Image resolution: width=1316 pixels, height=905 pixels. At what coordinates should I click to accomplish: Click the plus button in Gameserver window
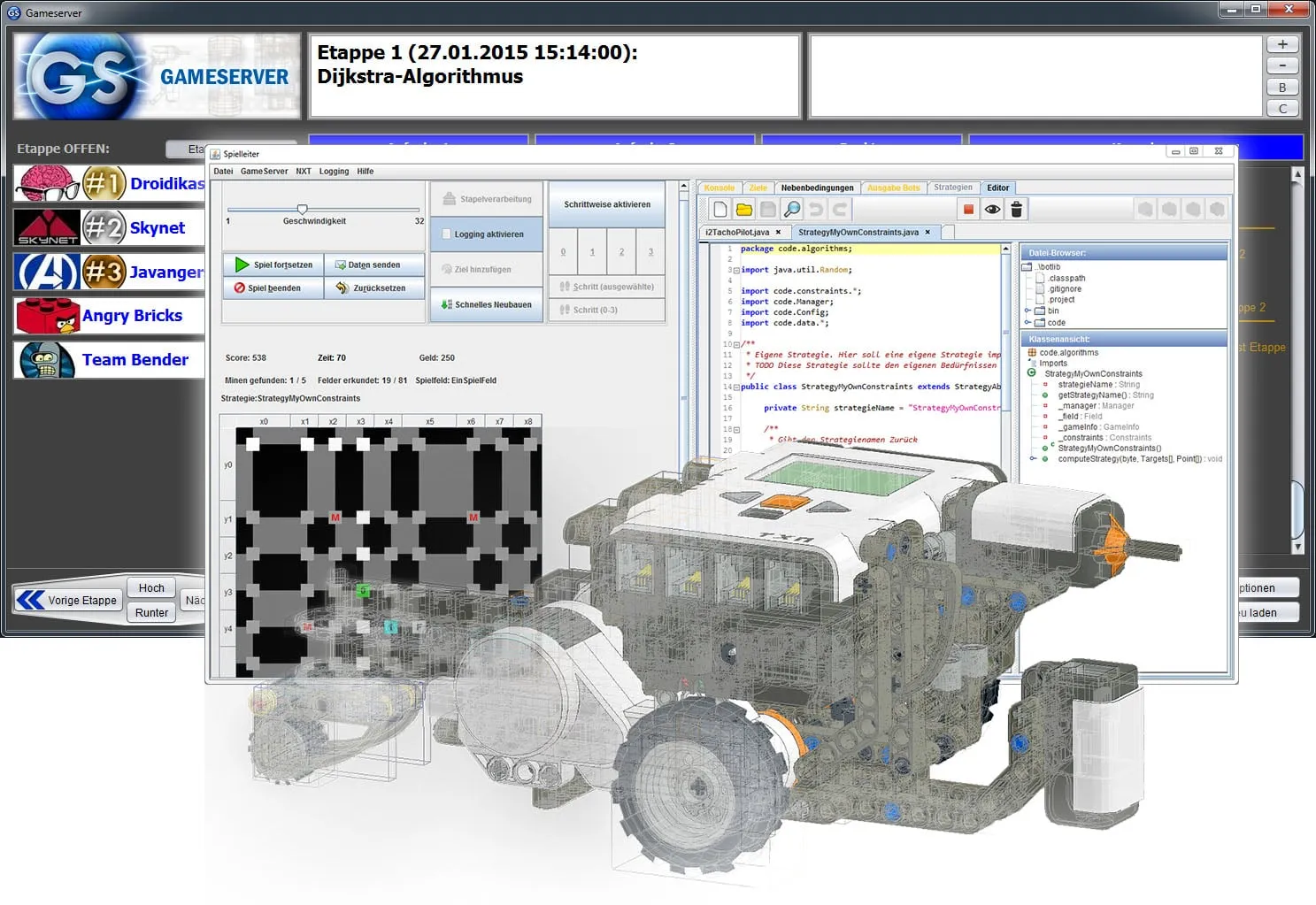click(1282, 44)
